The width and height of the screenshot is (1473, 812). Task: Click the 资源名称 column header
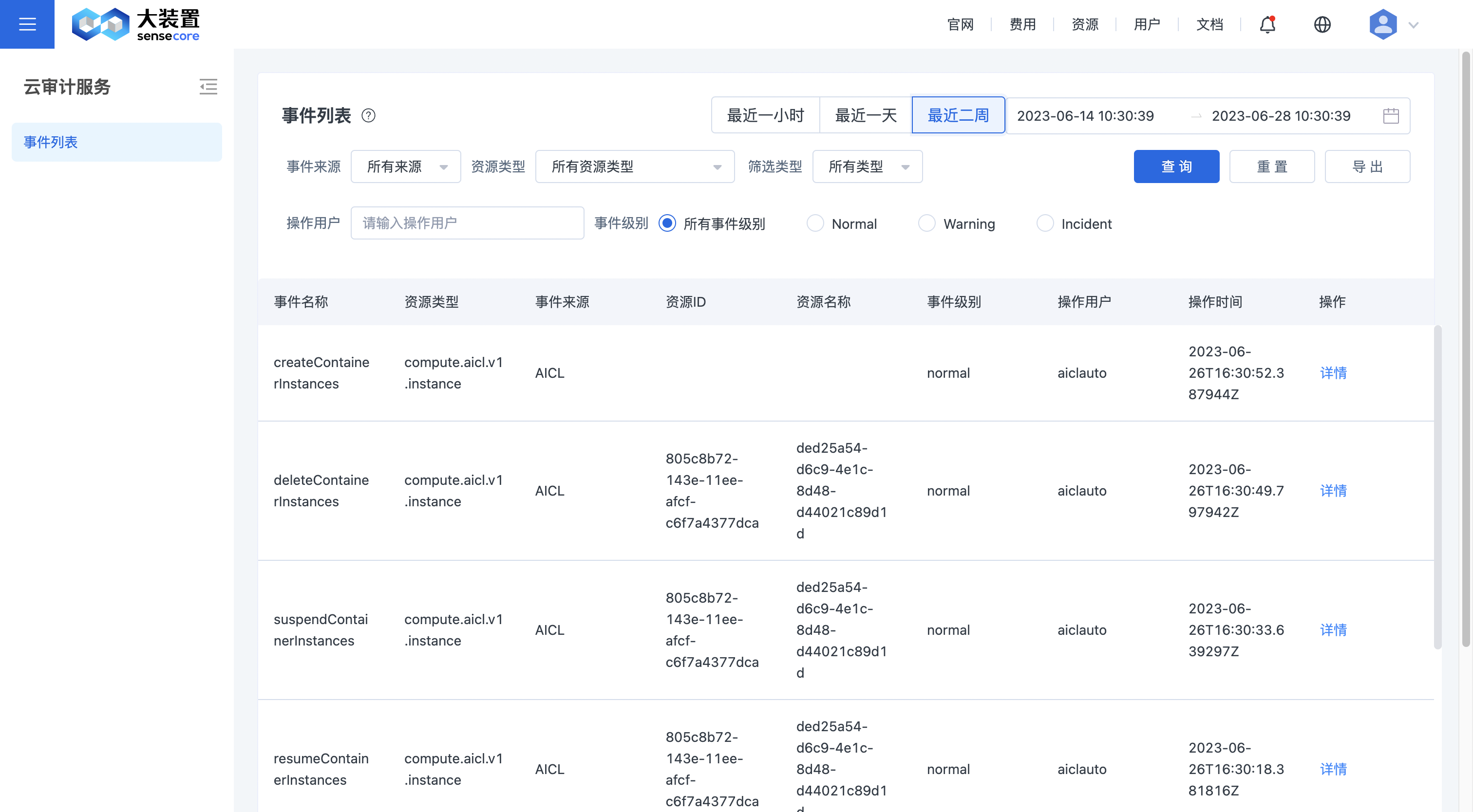(x=823, y=302)
